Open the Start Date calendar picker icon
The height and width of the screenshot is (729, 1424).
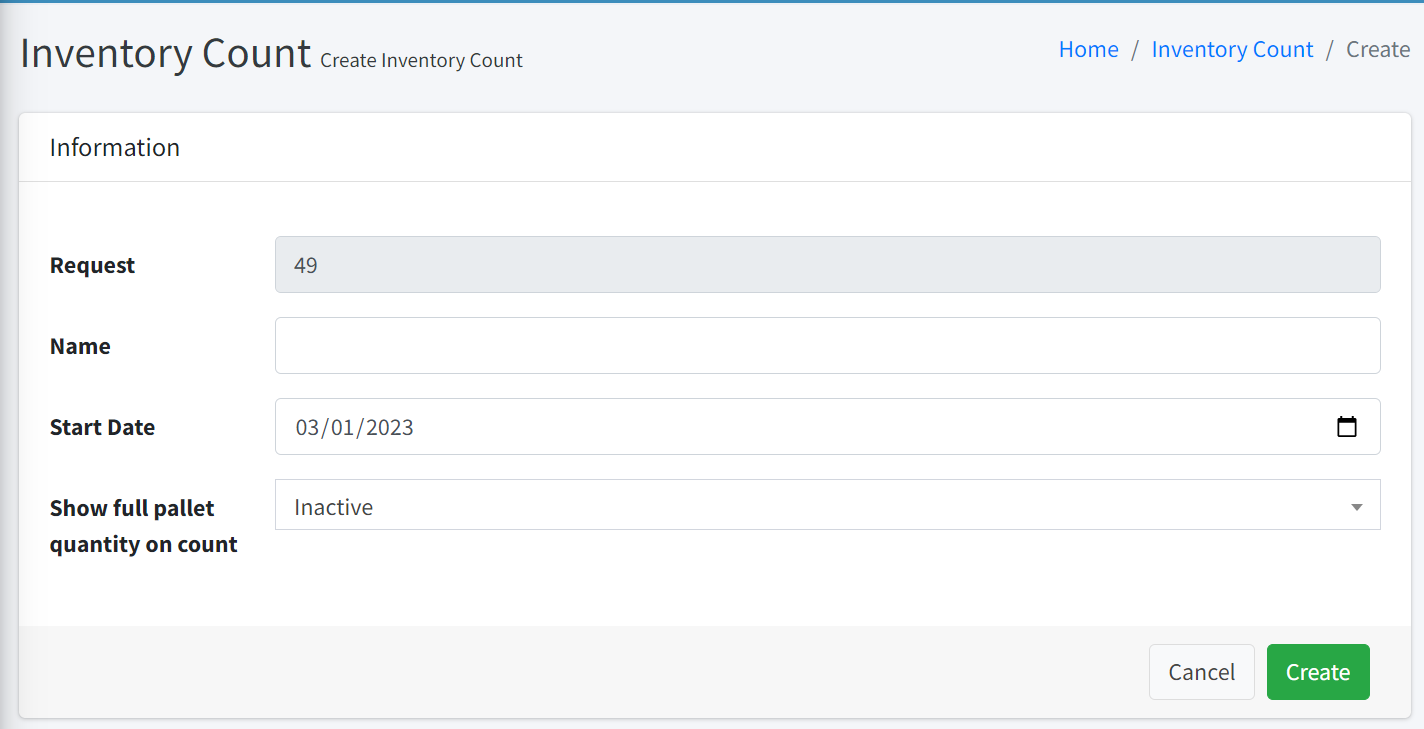[x=1347, y=427]
